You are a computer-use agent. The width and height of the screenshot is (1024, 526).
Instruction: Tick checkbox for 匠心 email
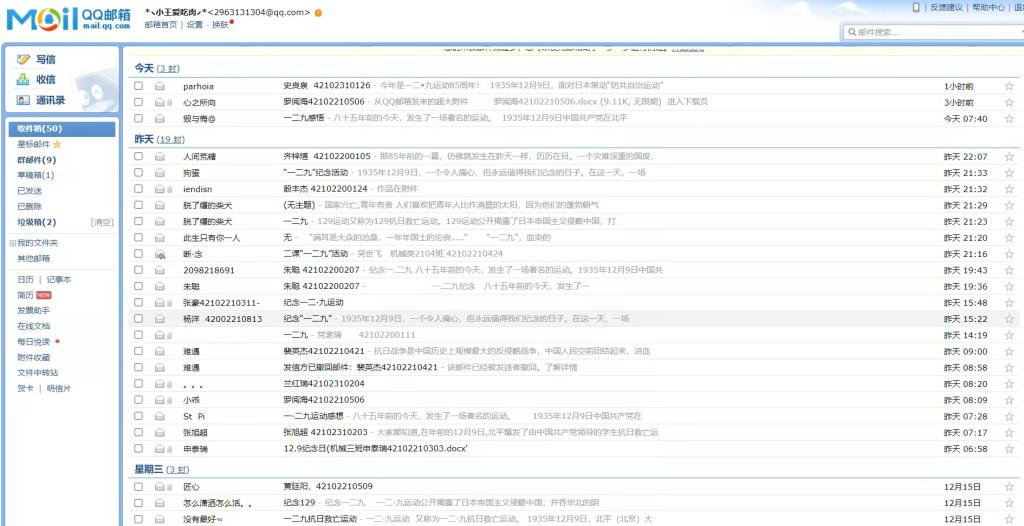138,487
